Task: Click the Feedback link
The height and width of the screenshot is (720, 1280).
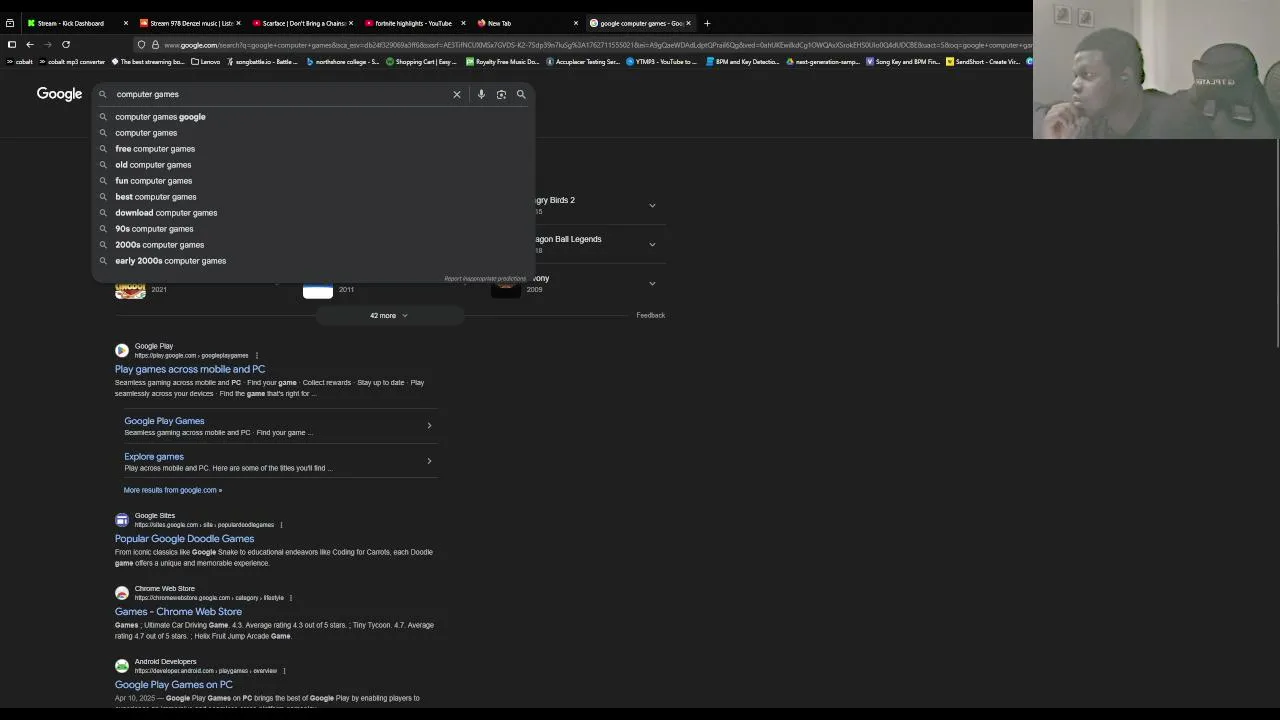Action: coord(650,315)
